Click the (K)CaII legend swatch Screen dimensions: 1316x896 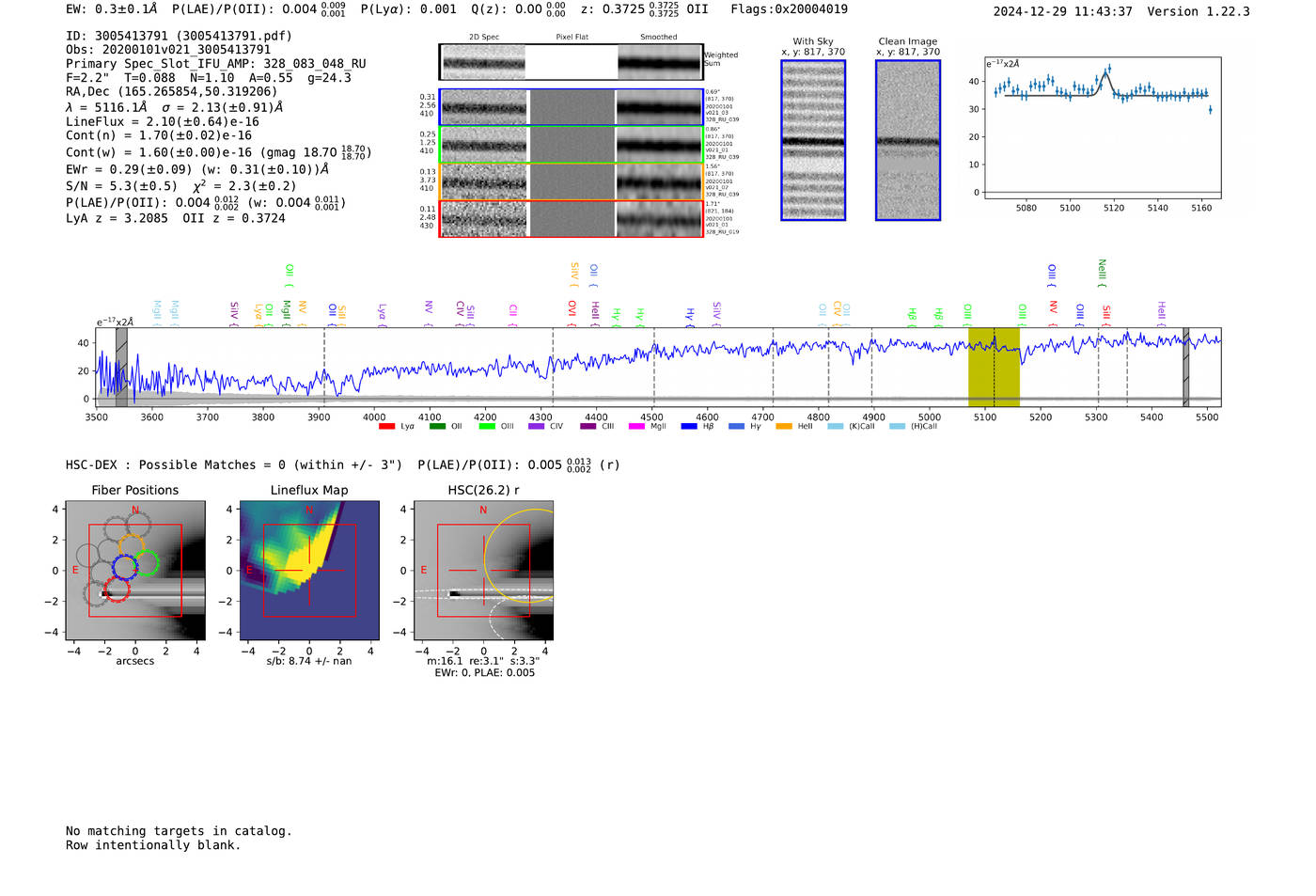835,426
